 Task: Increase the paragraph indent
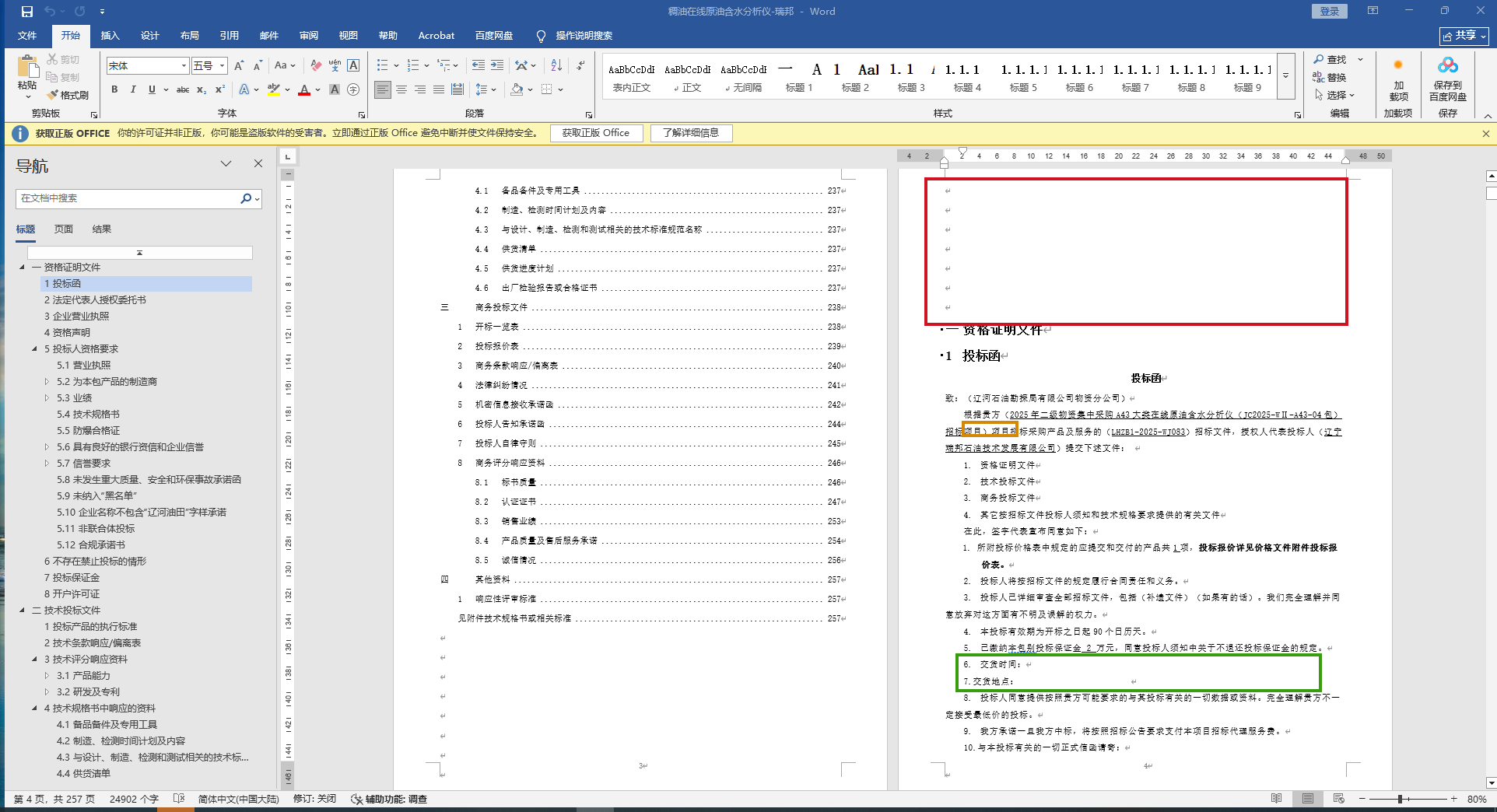click(497, 66)
